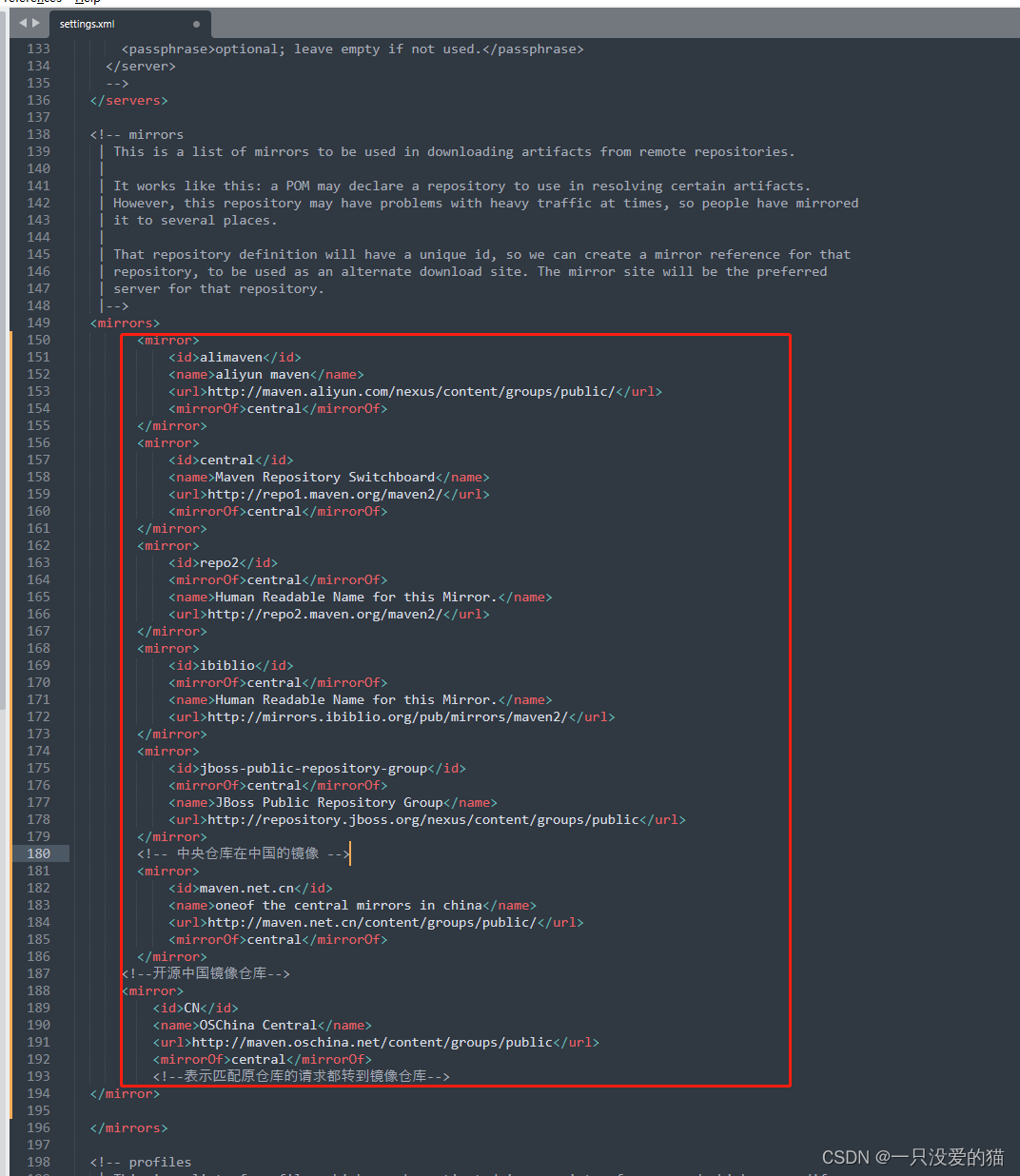1020x1176 pixels.
Task: Click the <id>maven.net.cn</id> line
Action: click(x=251, y=888)
